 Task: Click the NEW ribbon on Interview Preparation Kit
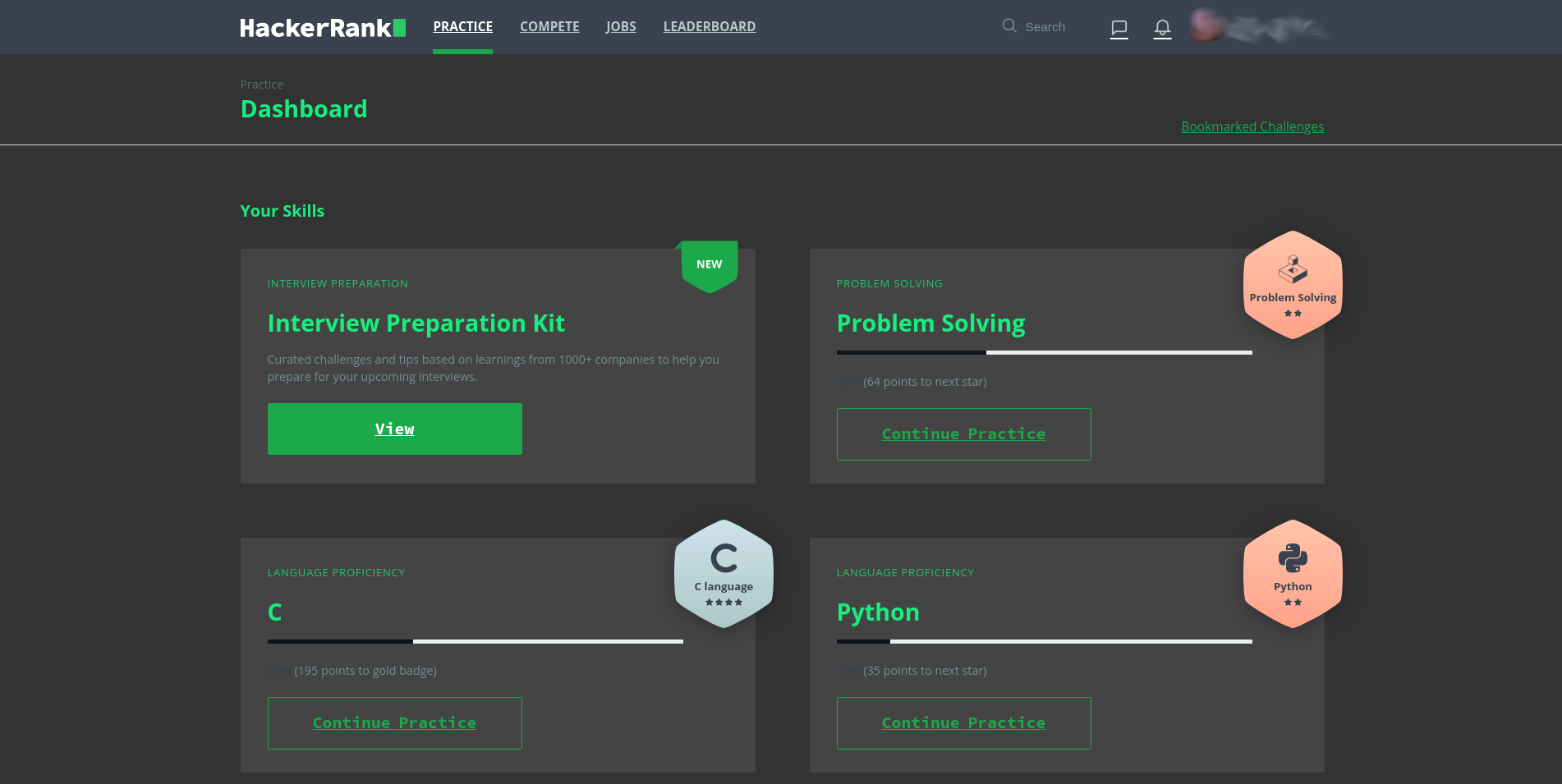(709, 264)
